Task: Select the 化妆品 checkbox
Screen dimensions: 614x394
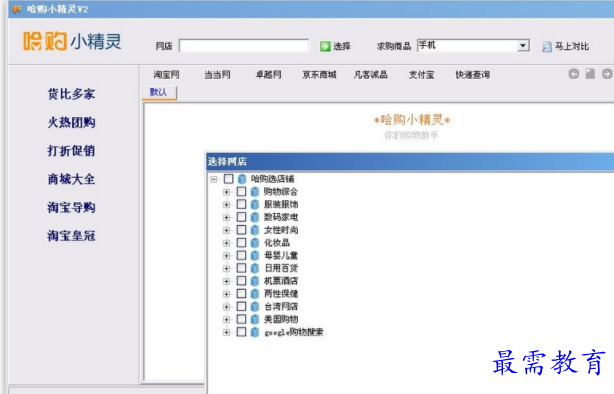Action: [241, 243]
